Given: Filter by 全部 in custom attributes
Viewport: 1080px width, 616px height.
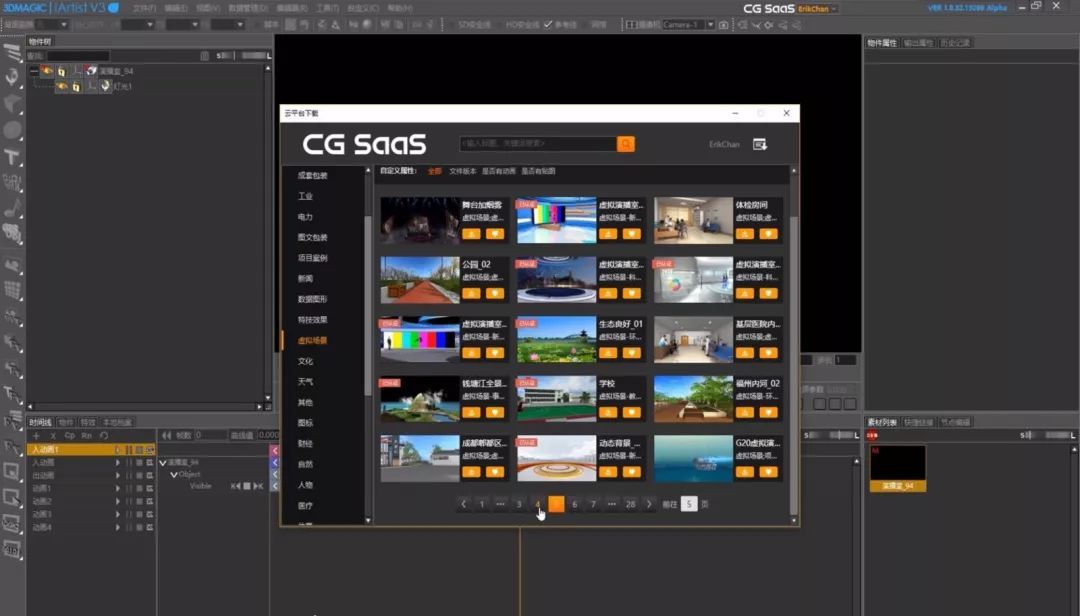Looking at the screenshot, I should (x=435, y=171).
